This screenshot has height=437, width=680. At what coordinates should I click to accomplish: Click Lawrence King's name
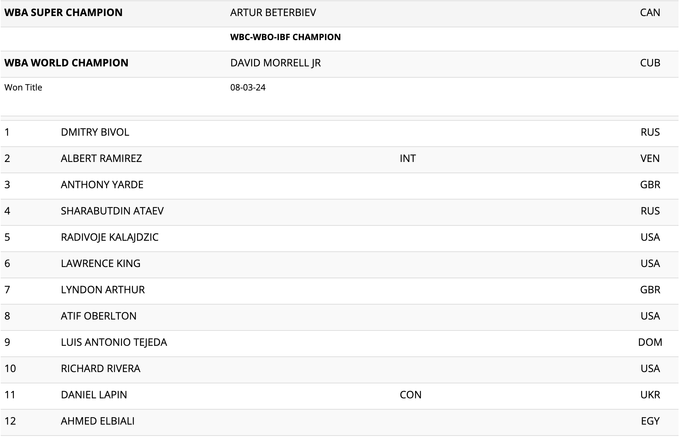click(x=100, y=264)
